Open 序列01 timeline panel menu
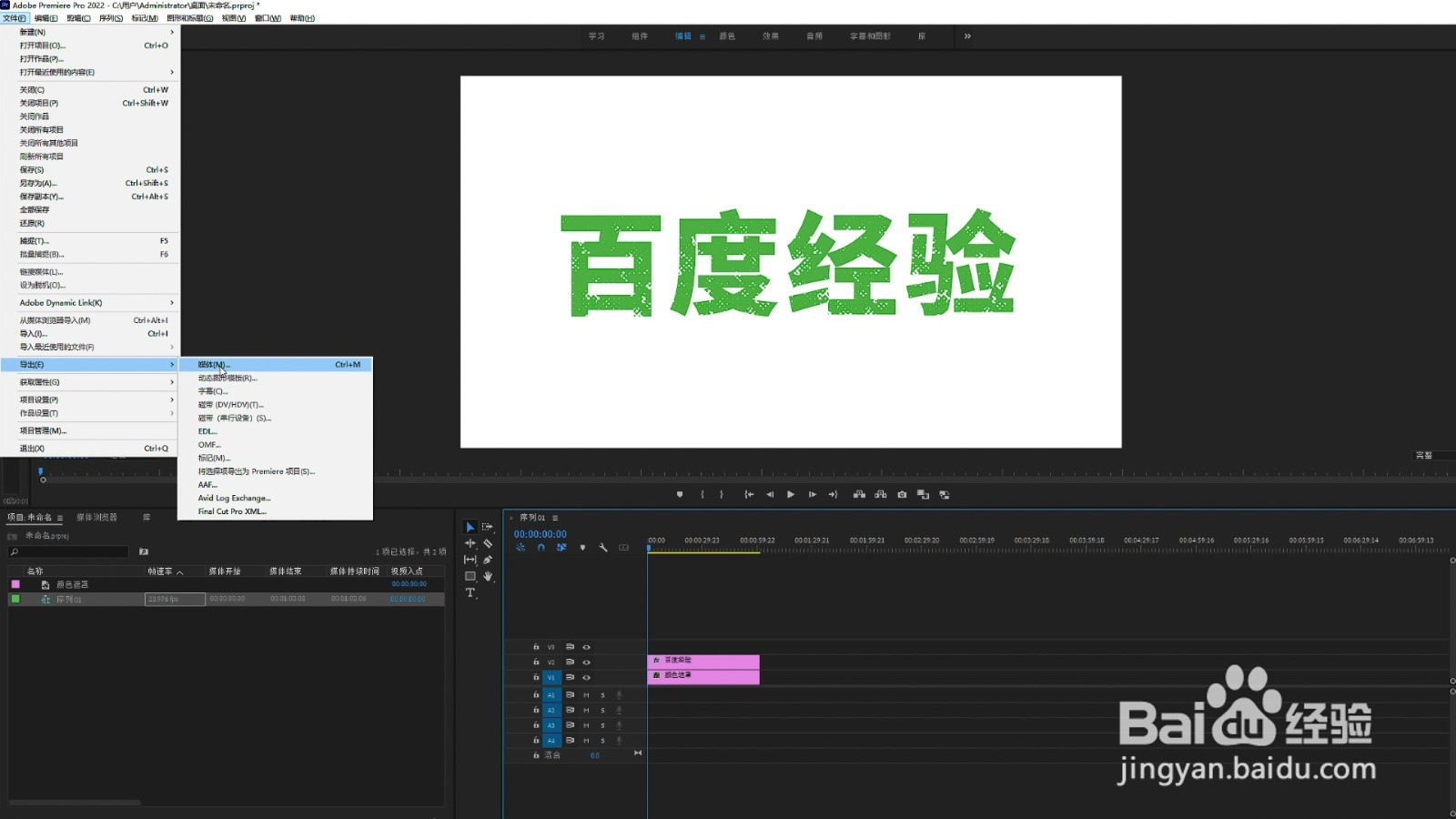 (x=555, y=518)
